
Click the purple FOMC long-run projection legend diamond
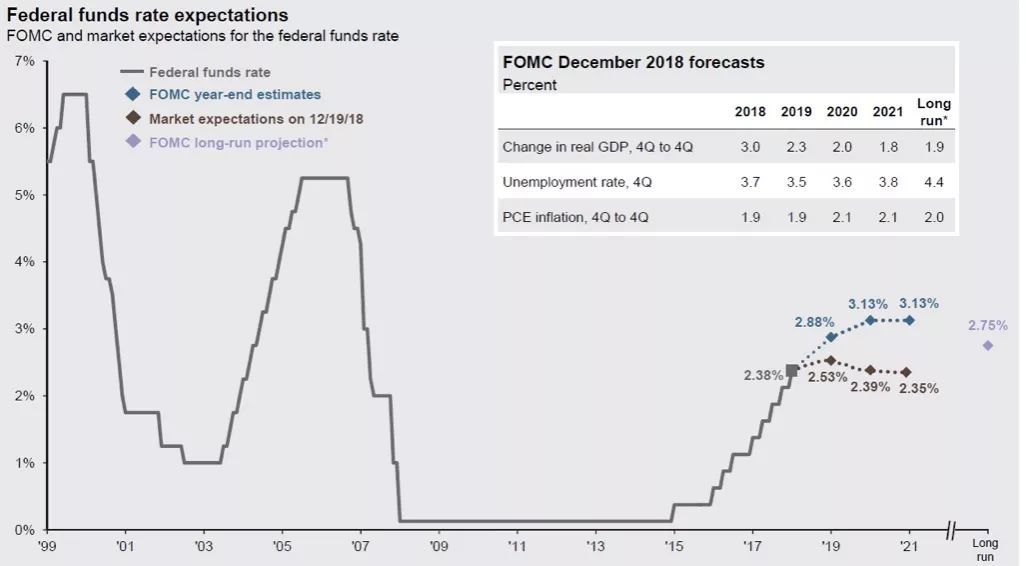(133, 141)
